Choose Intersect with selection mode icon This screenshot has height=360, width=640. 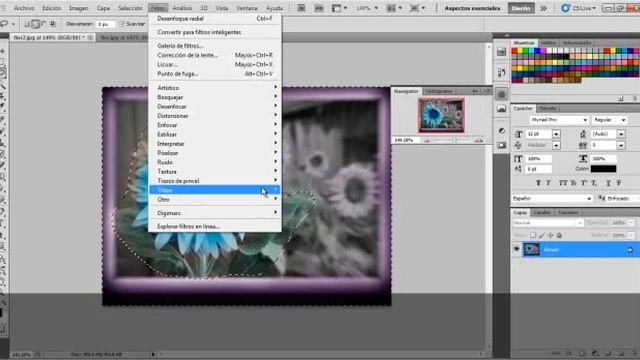(x=53, y=24)
